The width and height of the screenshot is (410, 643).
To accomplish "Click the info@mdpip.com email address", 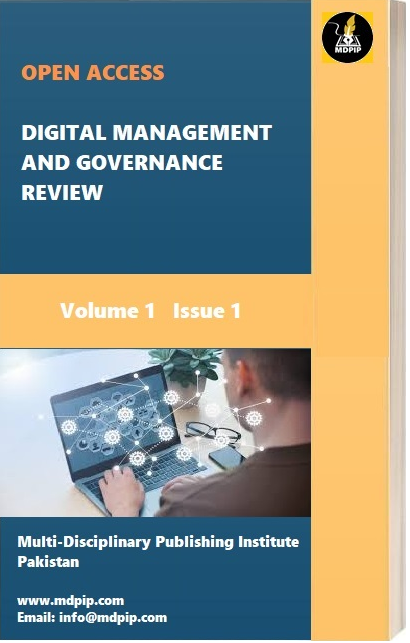I will coord(113,618).
